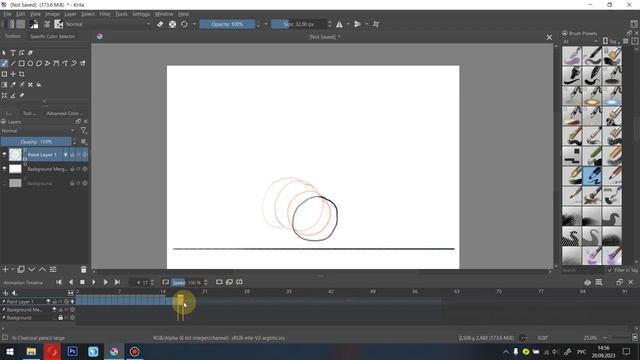The image size is (640, 360).
Task: Toggle eraser mode in the top toolbar
Action: pos(160,24)
